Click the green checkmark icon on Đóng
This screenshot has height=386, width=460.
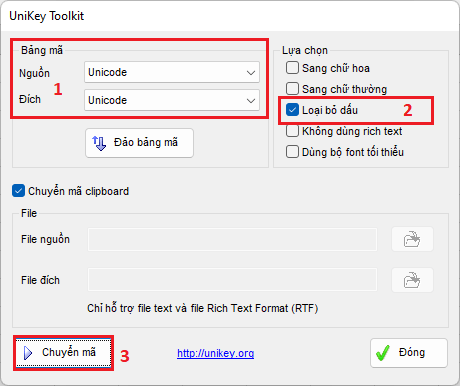383,353
